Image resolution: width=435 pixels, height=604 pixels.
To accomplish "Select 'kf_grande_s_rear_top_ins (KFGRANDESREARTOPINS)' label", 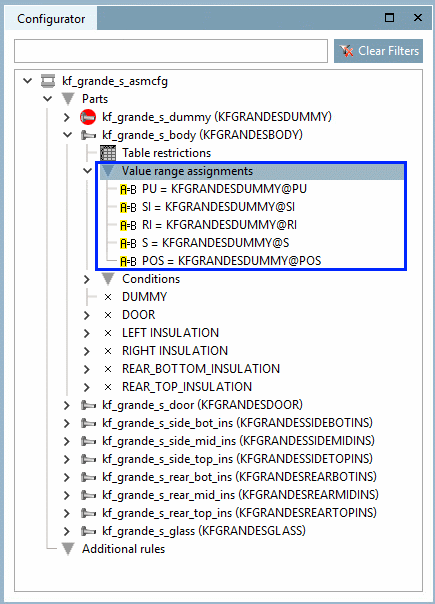I will (x=239, y=513).
